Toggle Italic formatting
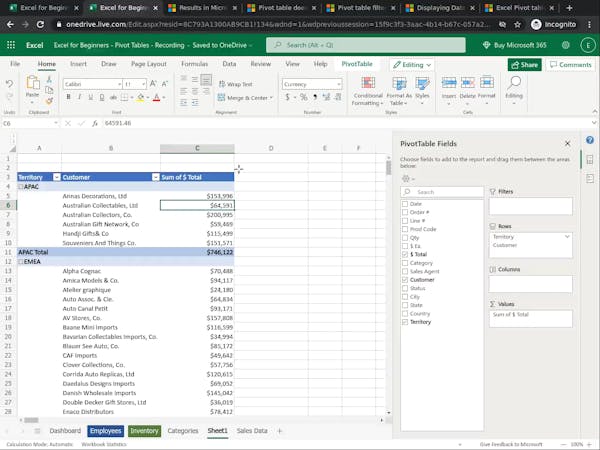This screenshot has width=600, height=450. (80, 97)
